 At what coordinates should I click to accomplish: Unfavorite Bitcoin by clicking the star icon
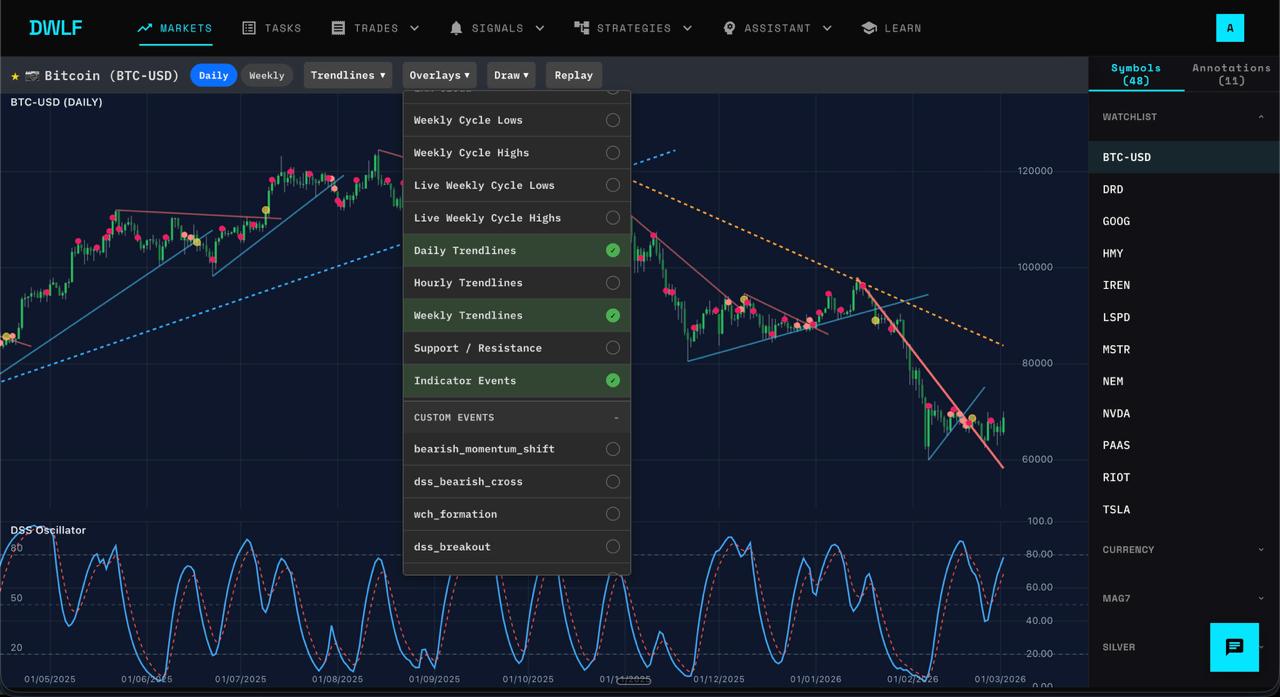(x=15, y=75)
